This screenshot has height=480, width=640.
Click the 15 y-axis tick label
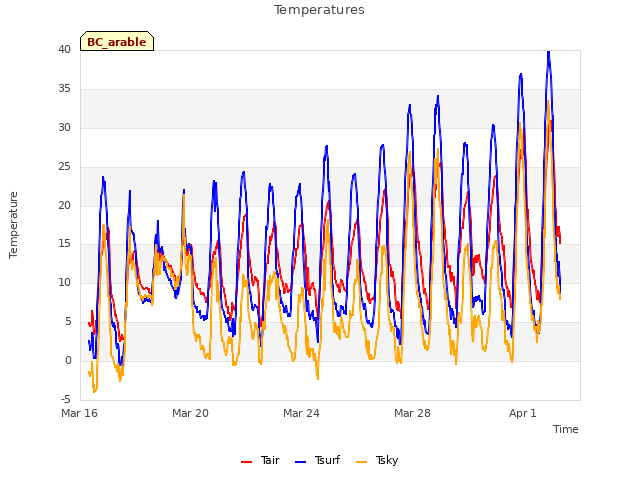(64, 244)
